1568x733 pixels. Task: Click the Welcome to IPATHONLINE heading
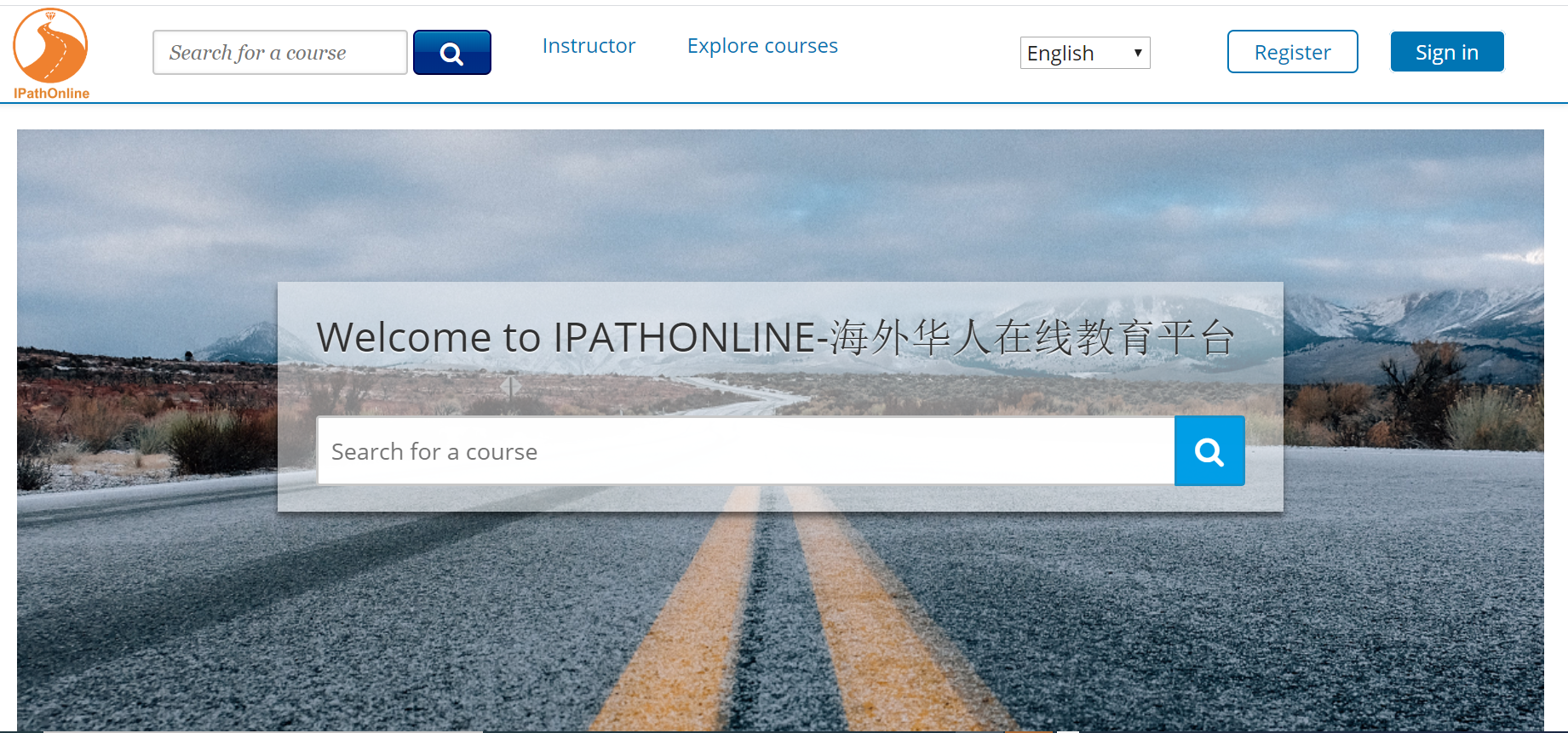776,338
